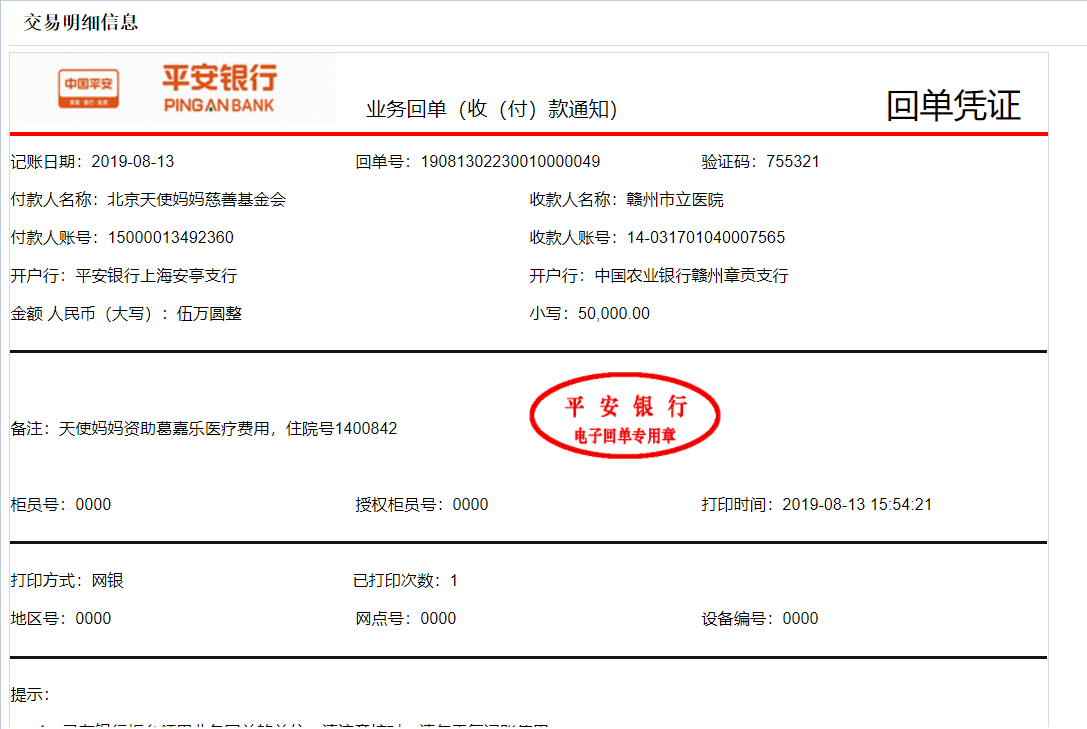This screenshot has height=729, width=1087.
Task: Select amount 50,000.00
Action: pos(614,314)
